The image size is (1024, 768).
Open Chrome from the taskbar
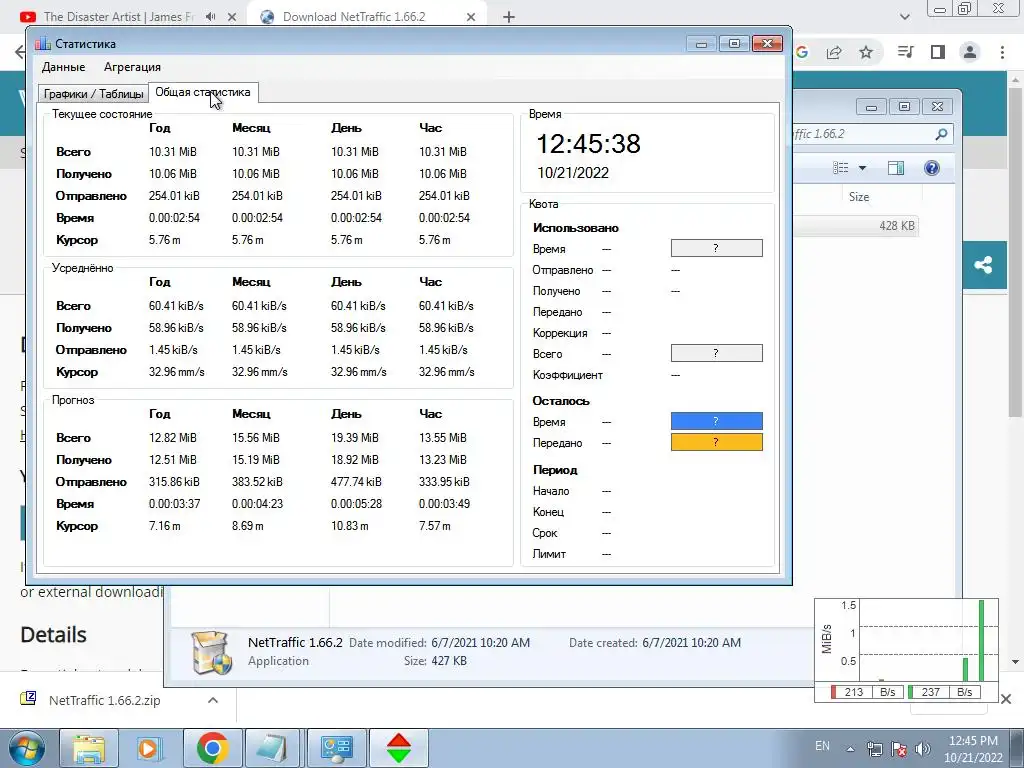point(212,748)
